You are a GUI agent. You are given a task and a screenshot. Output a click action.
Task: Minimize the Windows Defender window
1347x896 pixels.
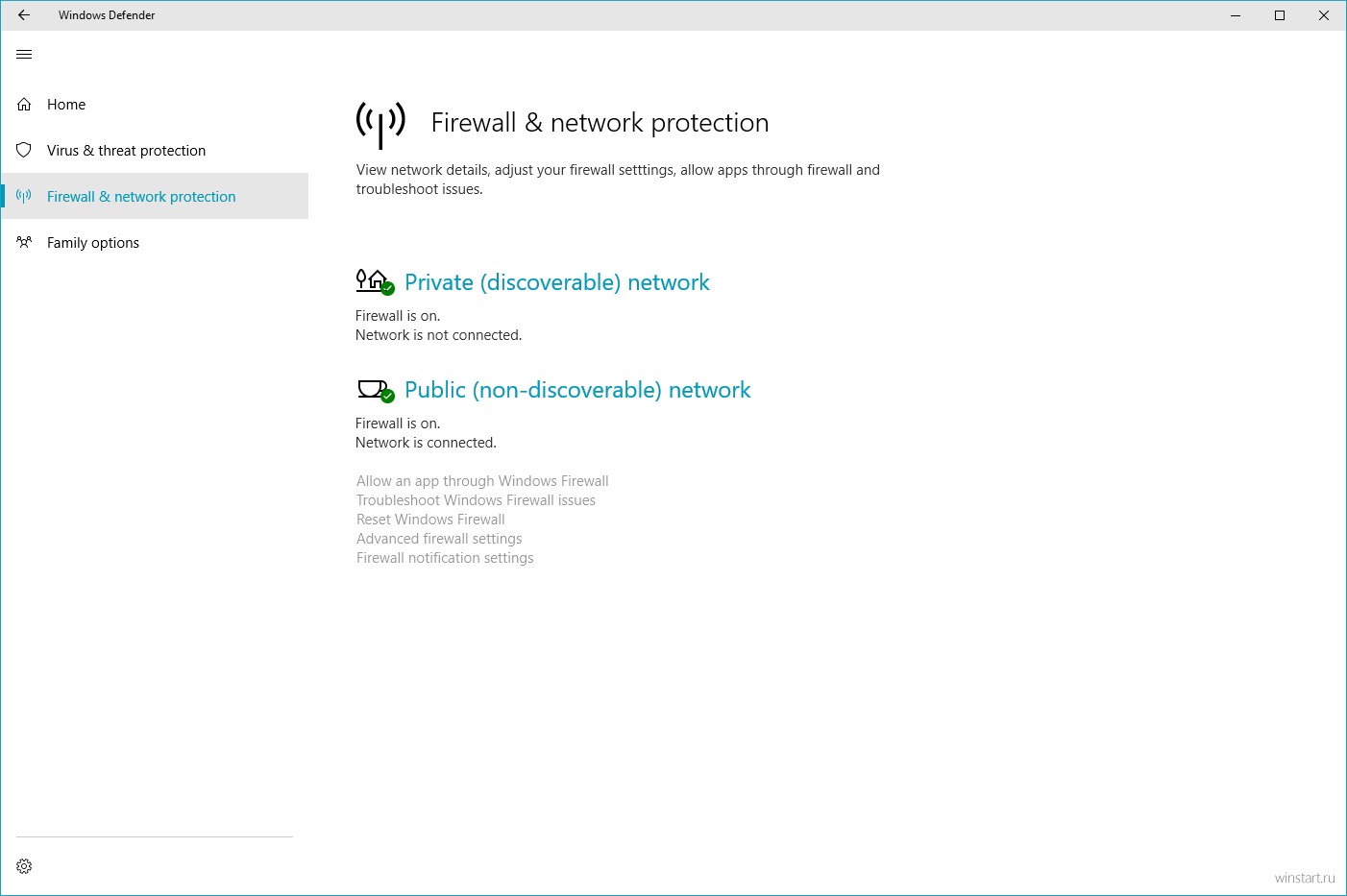coord(1236,15)
